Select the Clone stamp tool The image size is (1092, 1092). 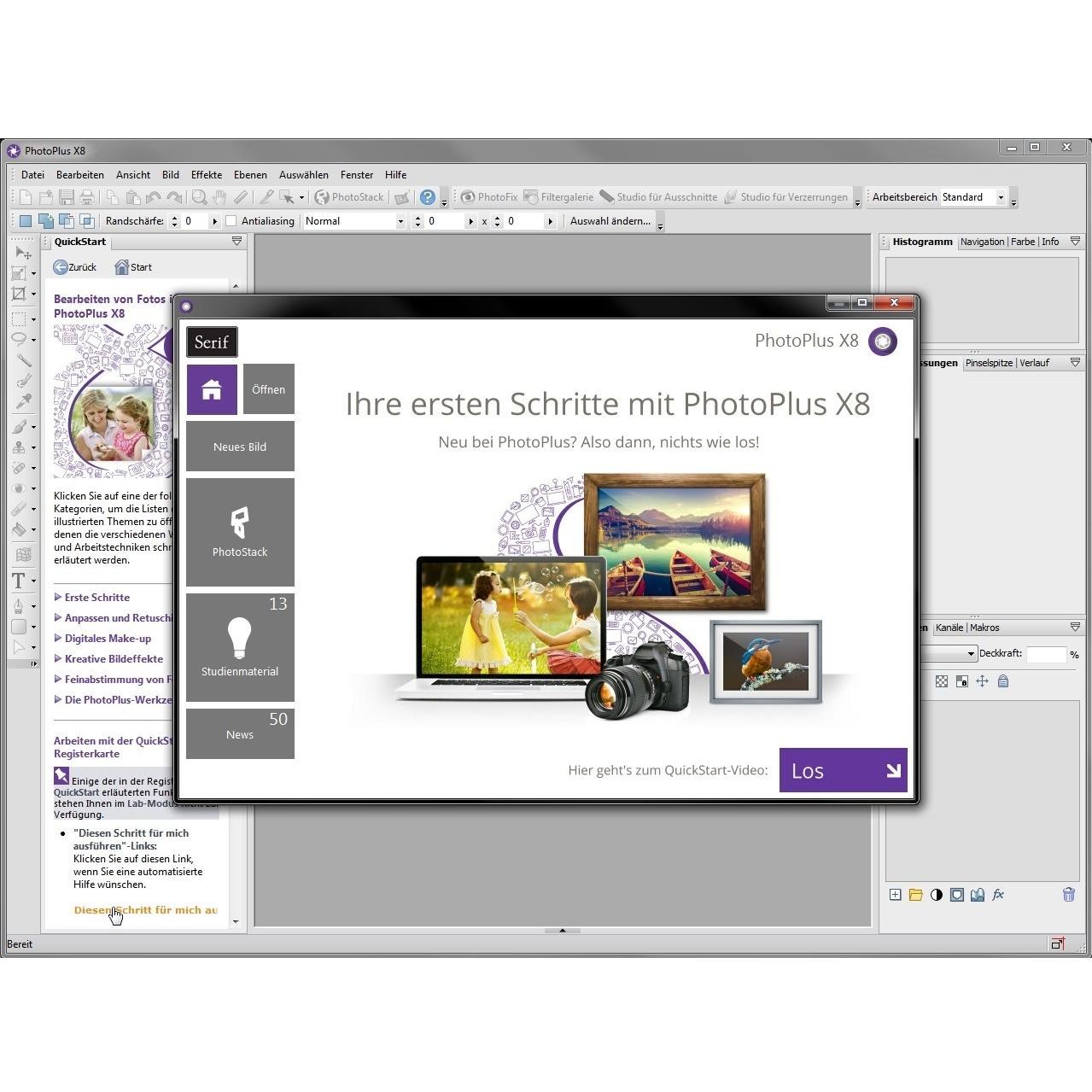coord(19,447)
